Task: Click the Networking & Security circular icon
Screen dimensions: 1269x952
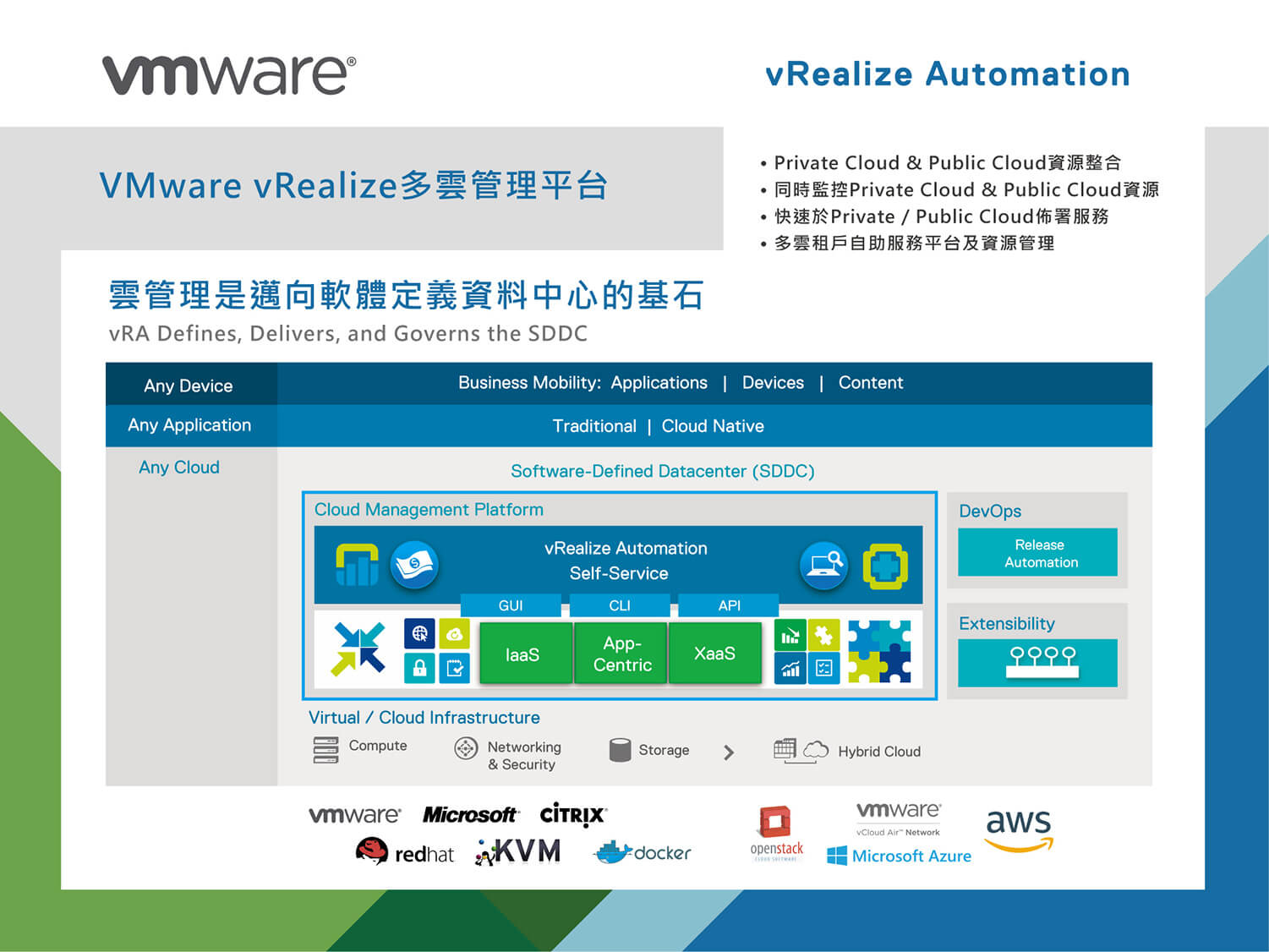Action: [x=466, y=749]
